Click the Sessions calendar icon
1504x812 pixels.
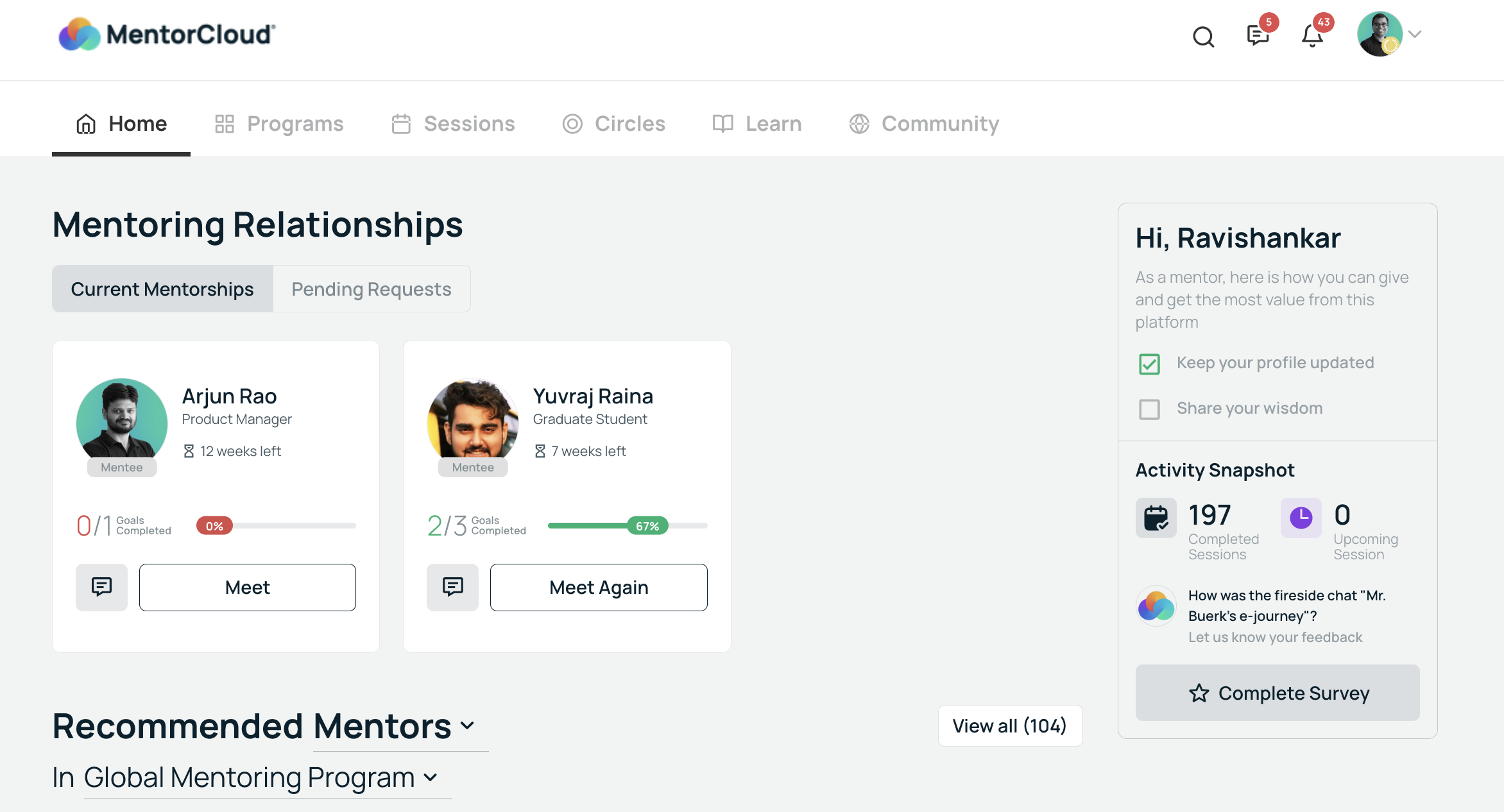click(x=401, y=123)
